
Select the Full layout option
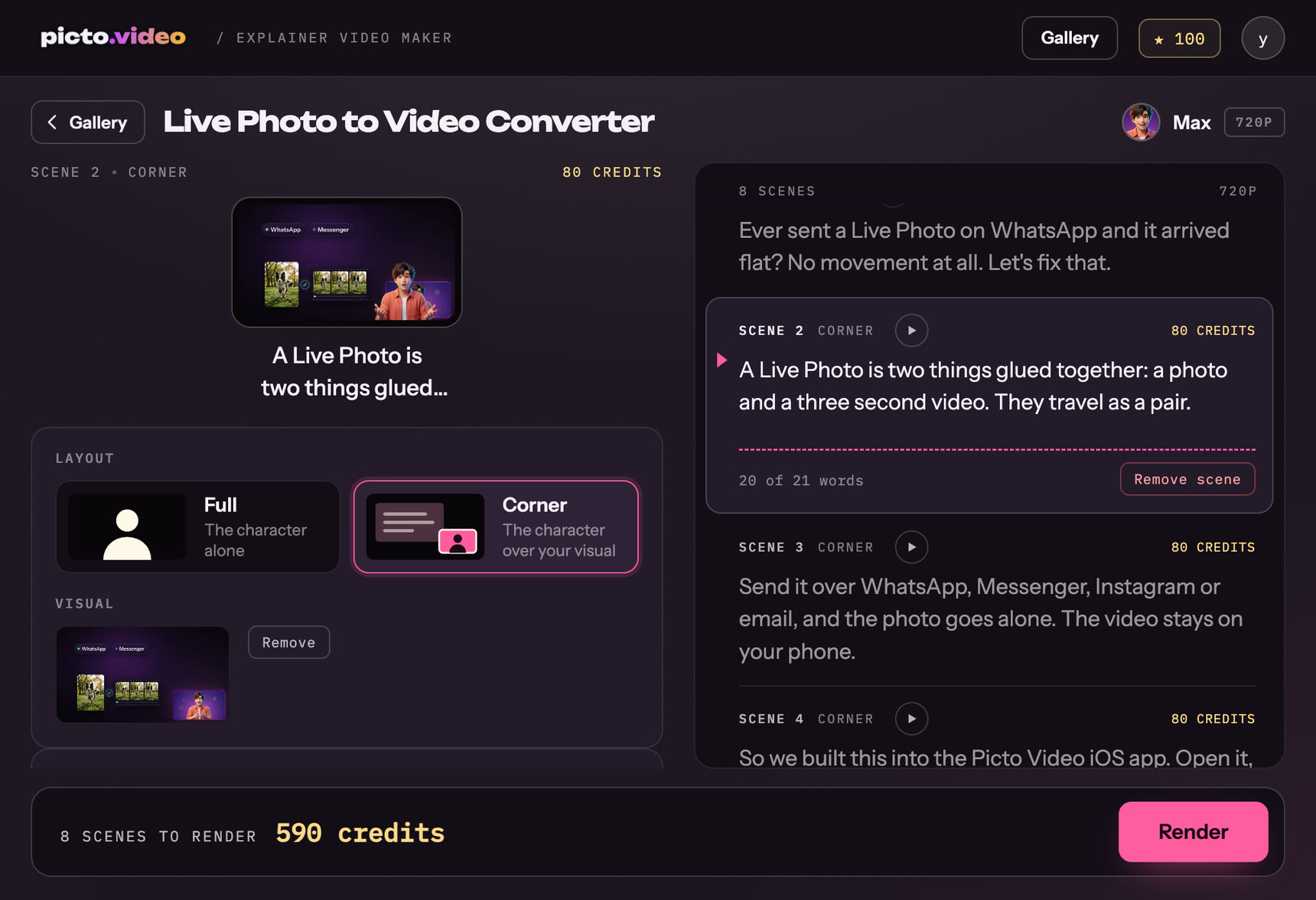coord(197,527)
